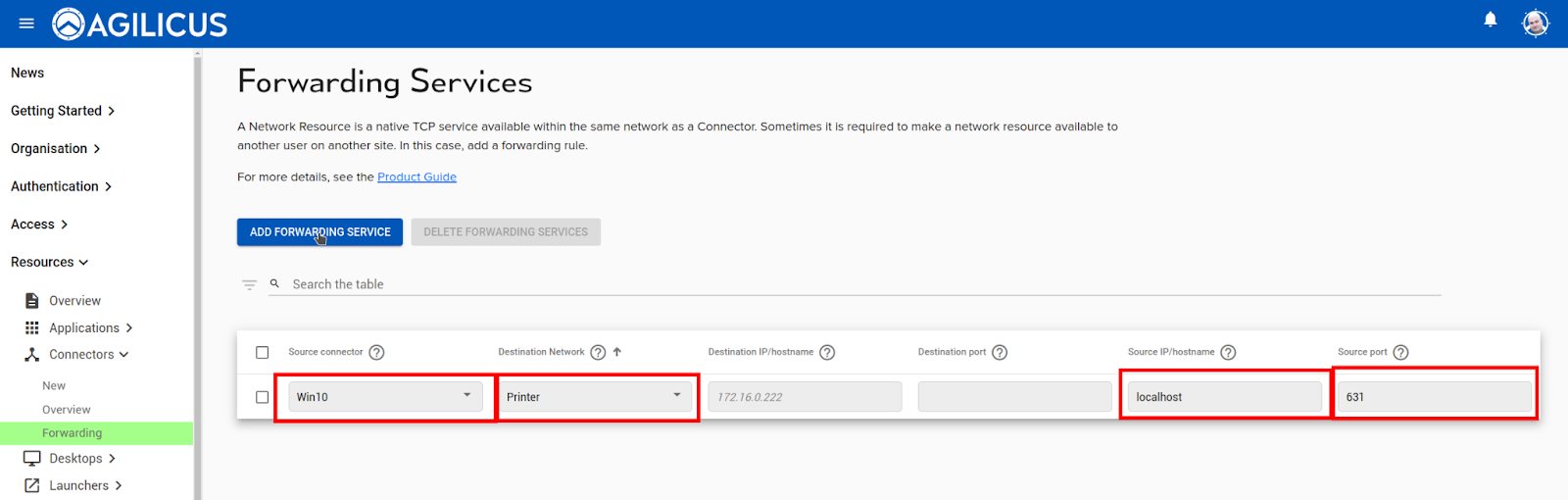Click the help icon beside Destination port

coord(1000,353)
